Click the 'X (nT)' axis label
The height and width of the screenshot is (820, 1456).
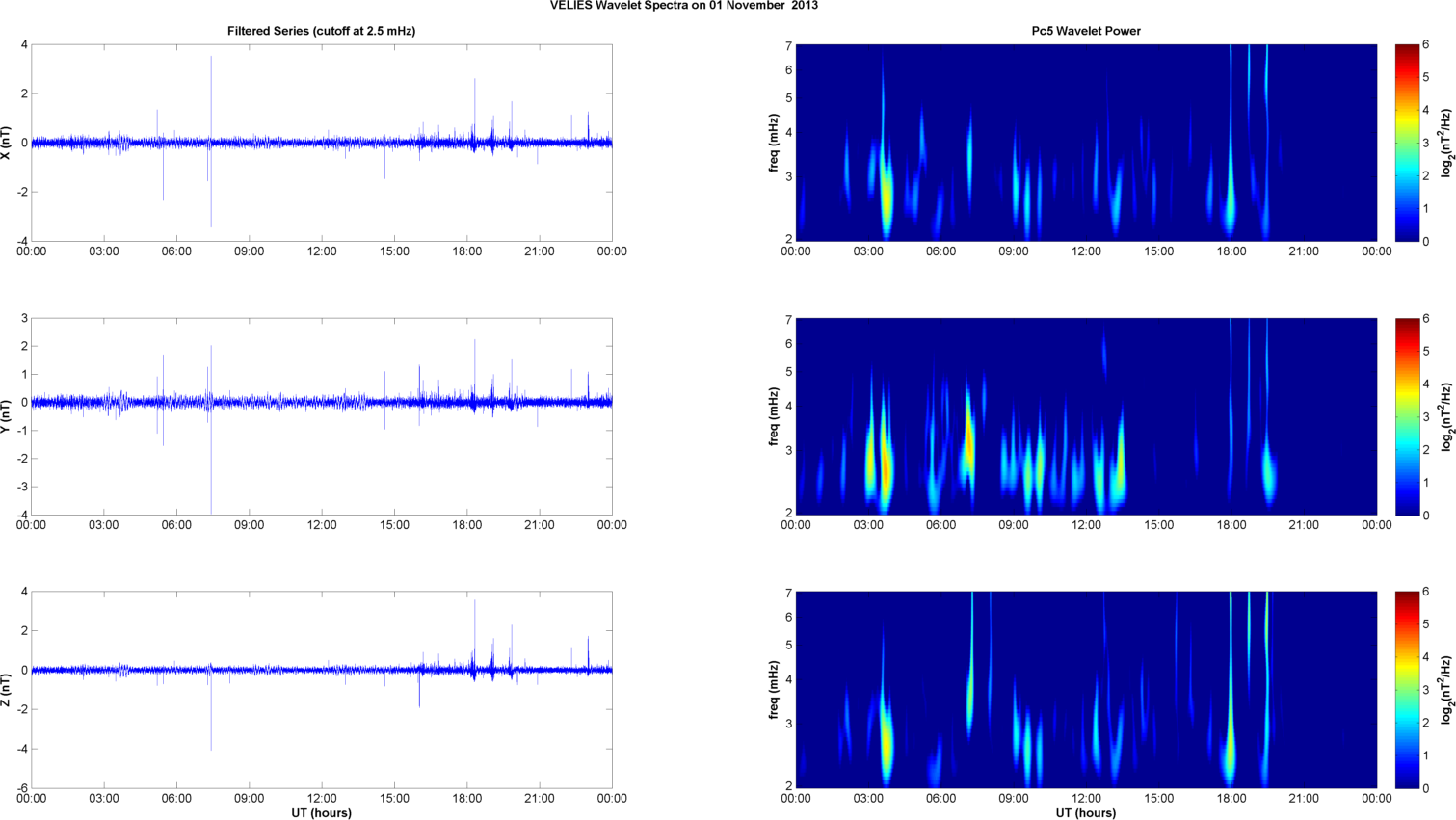coord(7,143)
